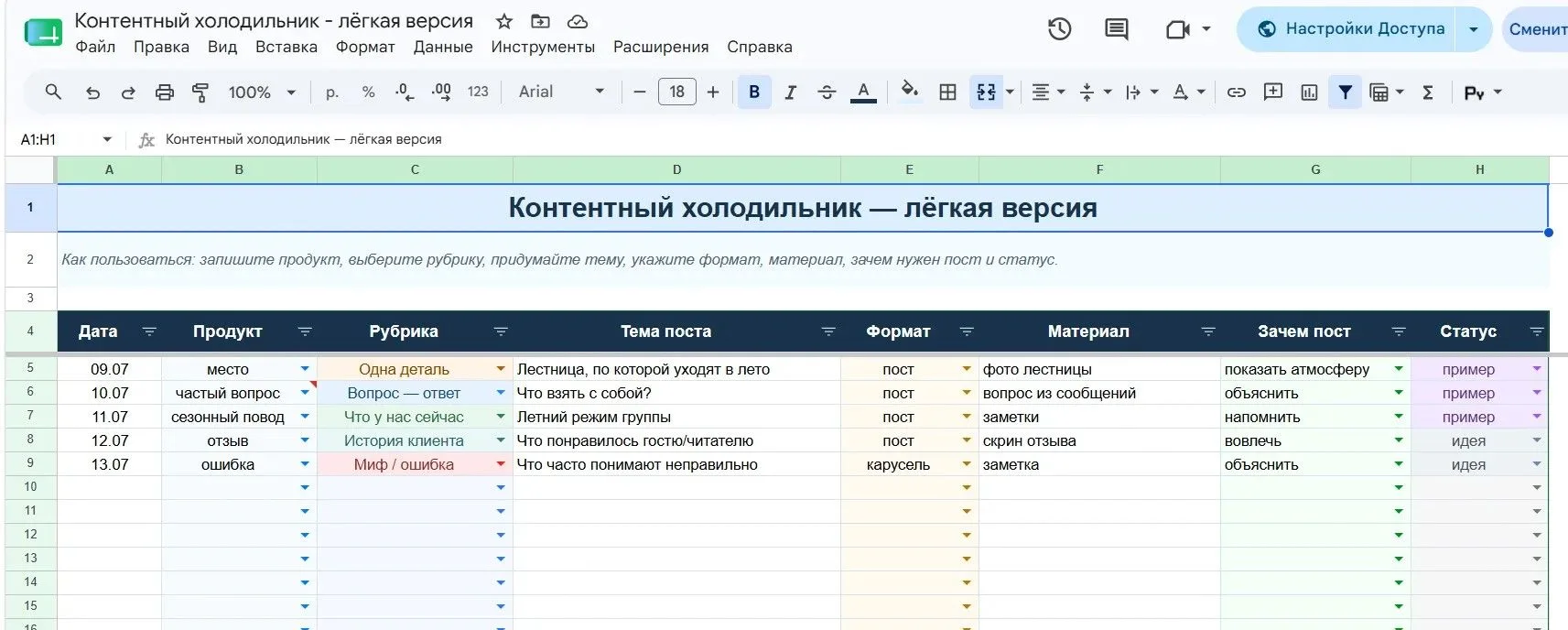The image size is (1568, 630).
Task: Open the Данные menu
Action: coord(443,47)
